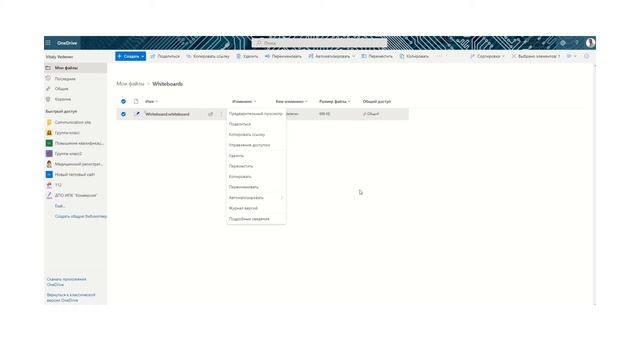This screenshot has height=360, width=640.
Task: Click the OneDrive header title
Action: (67, 43)
